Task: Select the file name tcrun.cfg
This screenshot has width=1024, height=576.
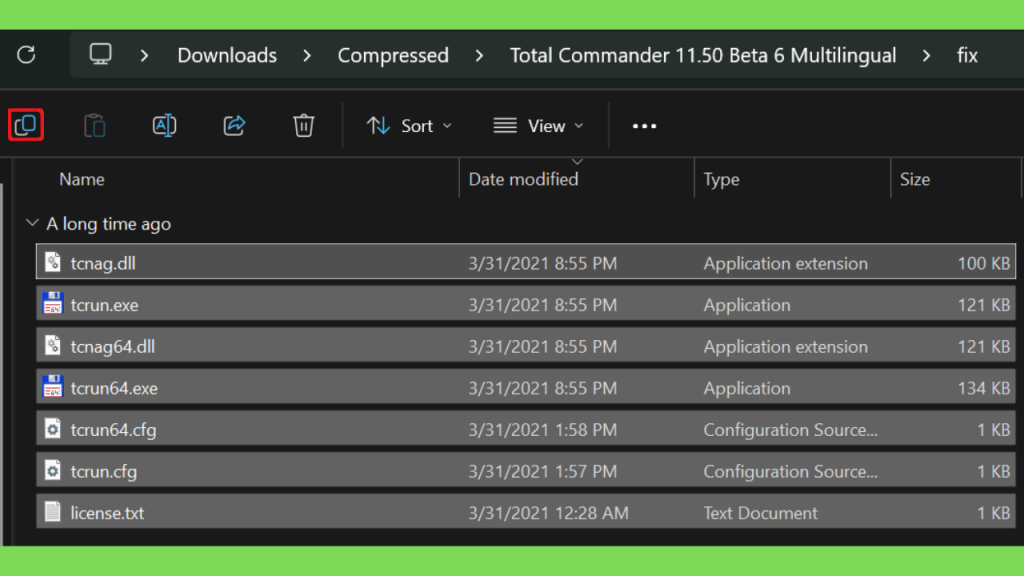Action: click(104, 472)
